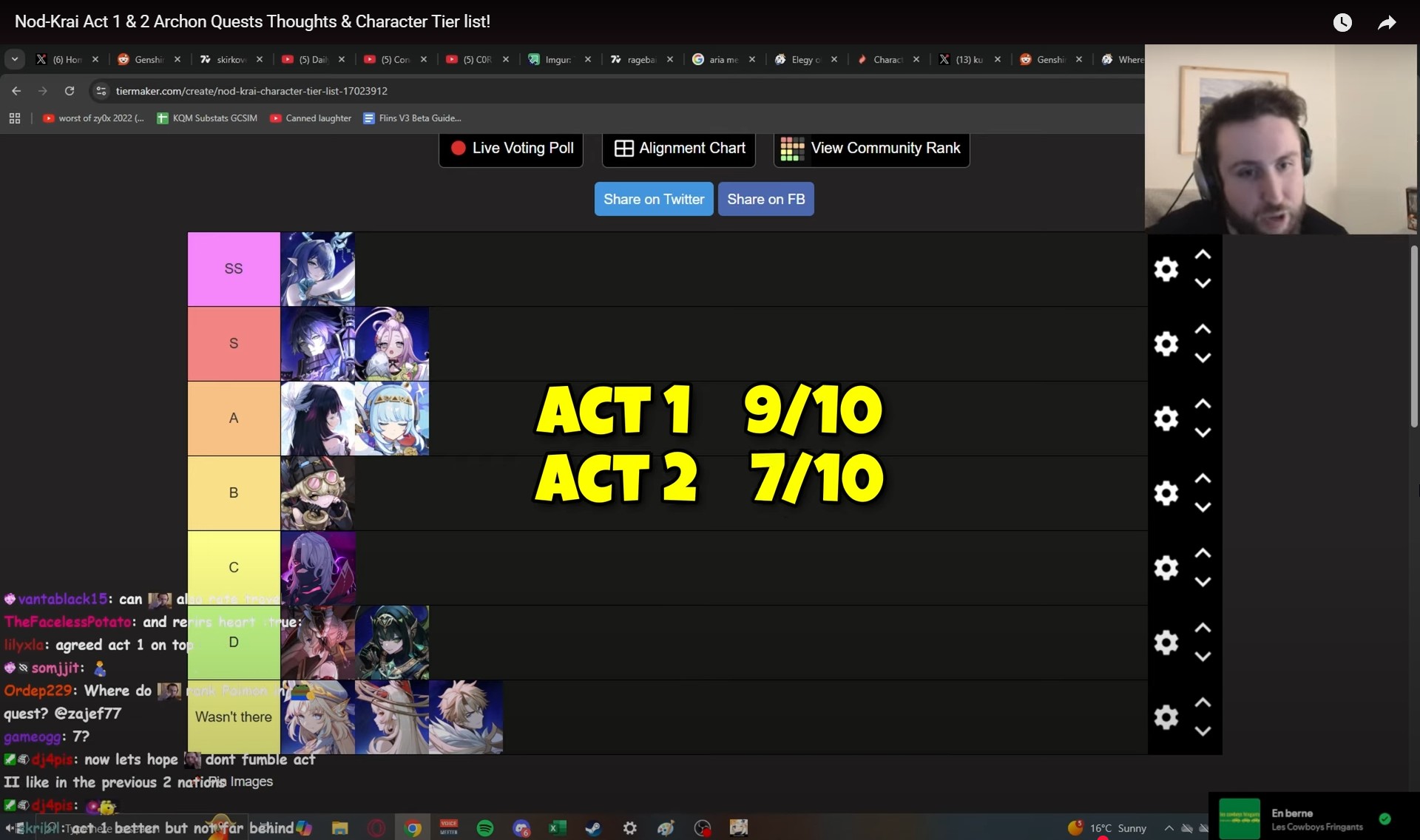The height and width of the screenshot is (840, 1420).
Task: Open settings gear for A tier row
Action: pyautogui.click(x=1166, y=419)
